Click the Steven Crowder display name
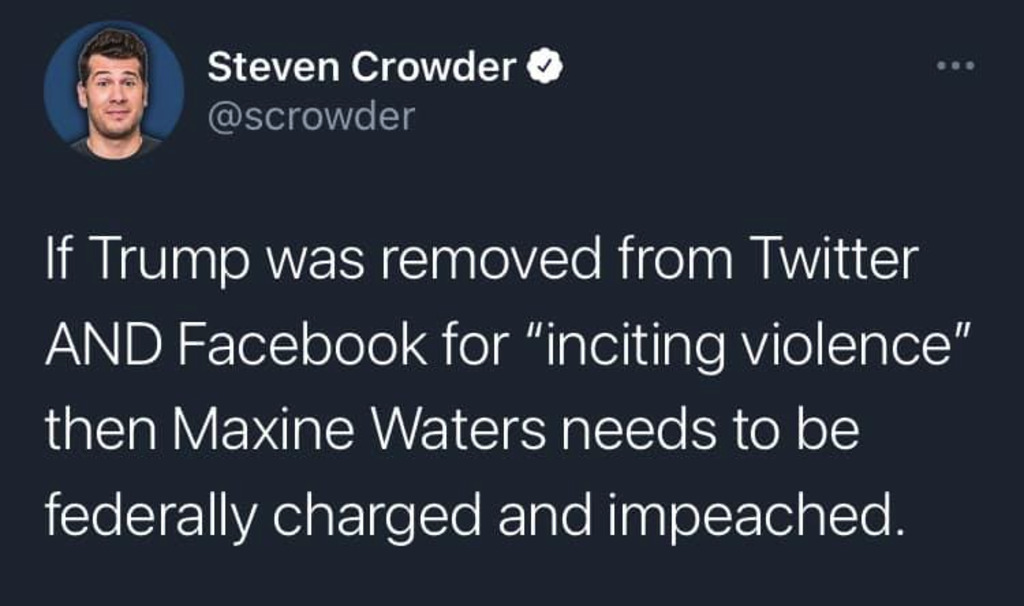Viewport: 1024px width, 606px height. [362, 69]
